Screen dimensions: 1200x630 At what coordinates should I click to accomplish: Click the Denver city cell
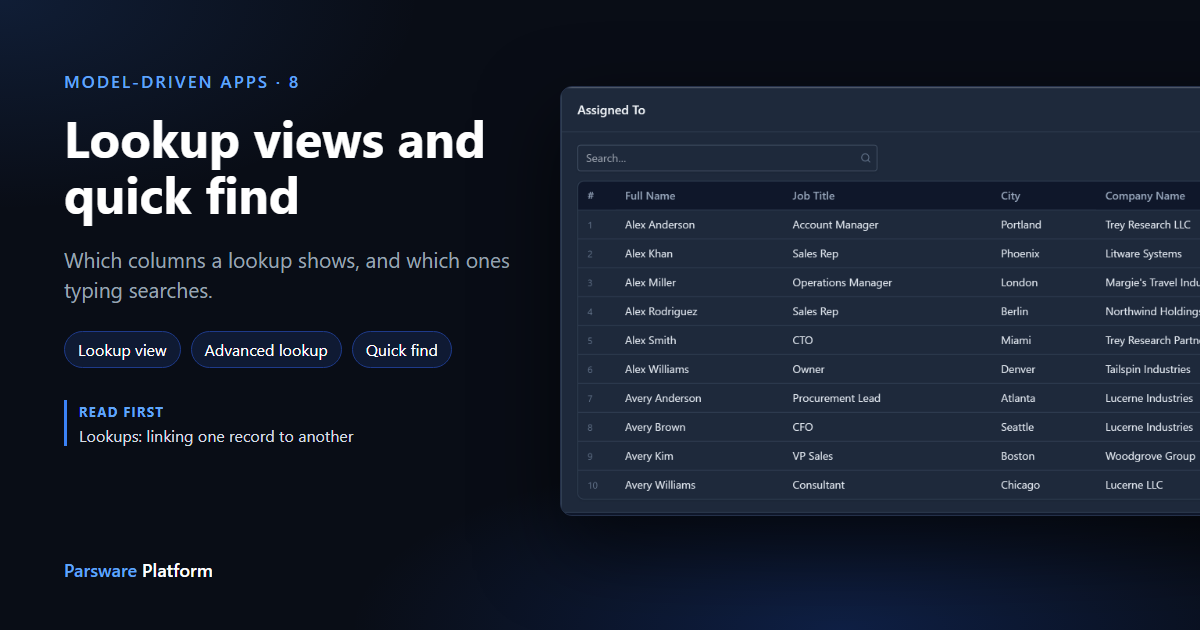click(x=1018, y=370)
